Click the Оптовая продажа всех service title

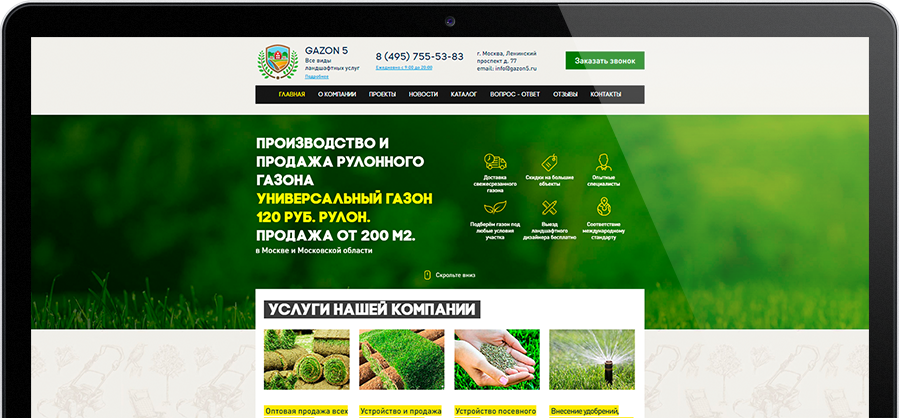[x=306, y=411]
